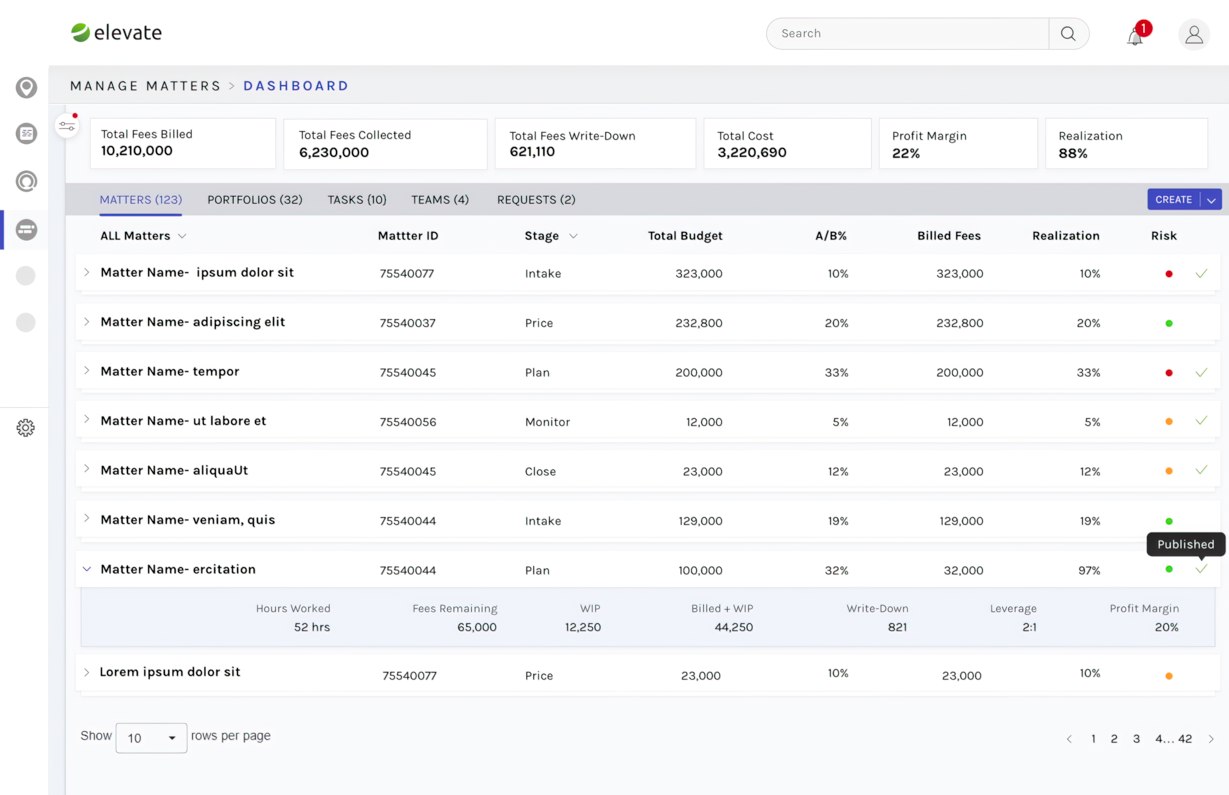Expand the Matter Name- adipiscing elit row
This screenshot has width=1229, height=795.
coord(87,322)
